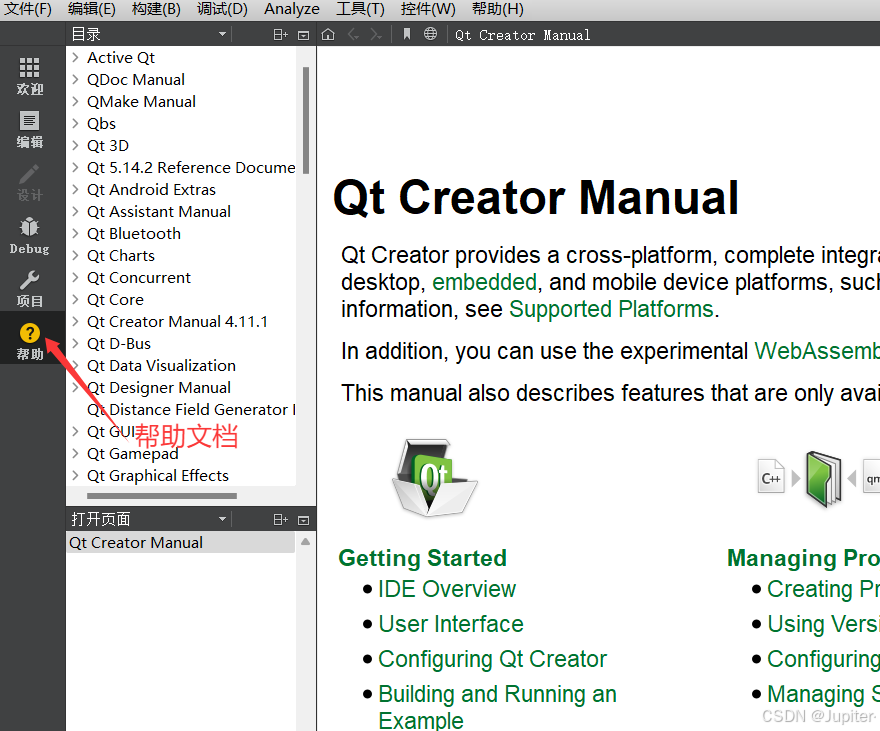Select Qt Data Visualization entry
This screenshot has height=731, width=880.
click(x=161, y=365)
